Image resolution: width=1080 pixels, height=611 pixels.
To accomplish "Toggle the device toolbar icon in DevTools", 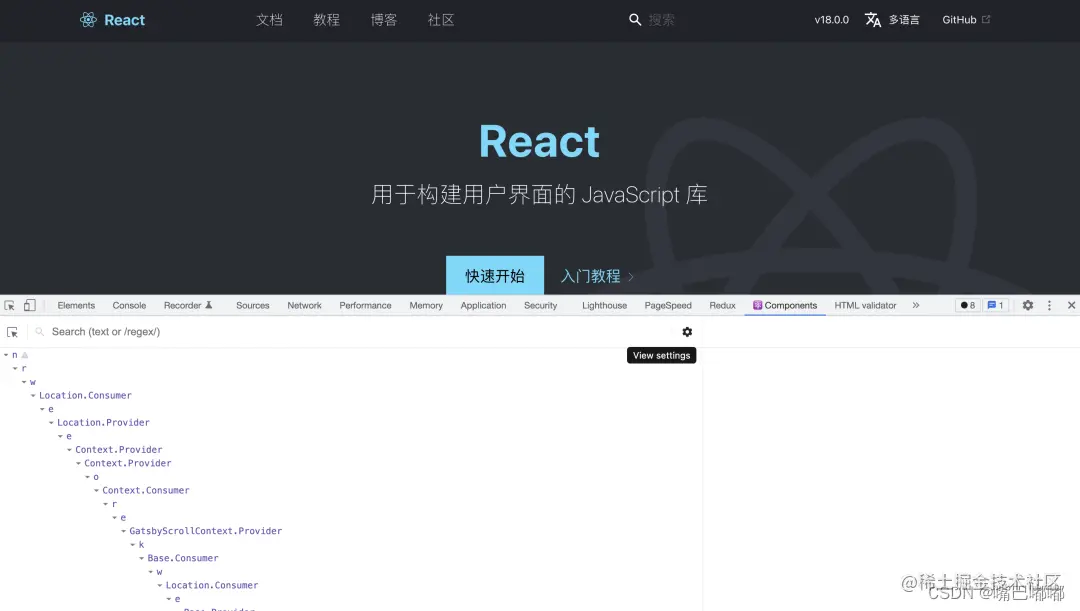I will [x=30, y=305].
